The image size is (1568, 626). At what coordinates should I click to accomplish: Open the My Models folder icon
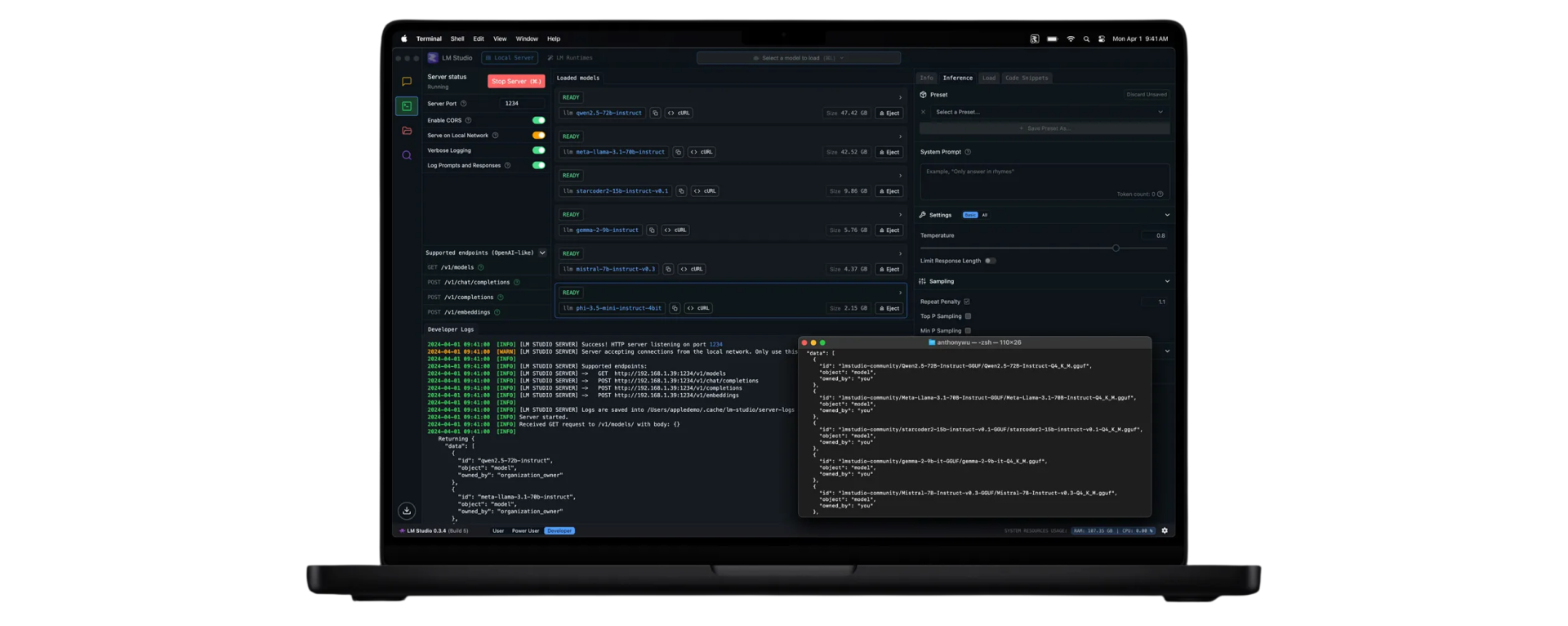pyautogui.click(x=407, y=131)
